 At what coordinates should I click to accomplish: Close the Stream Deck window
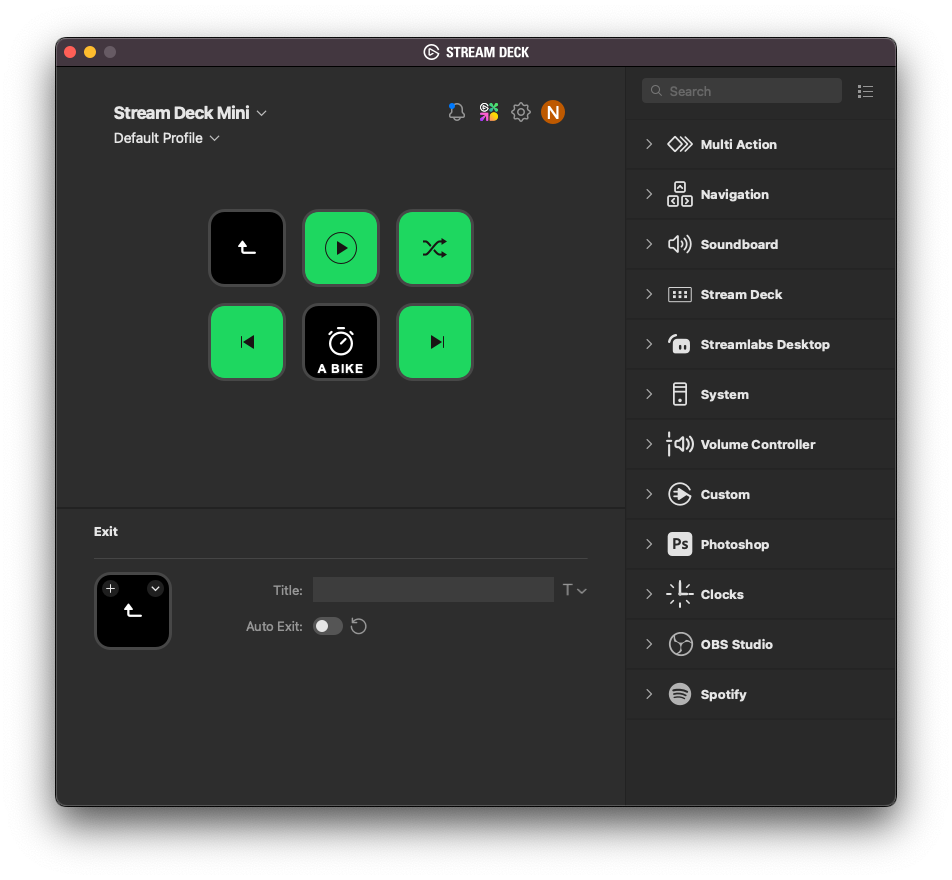pos(70,52)
